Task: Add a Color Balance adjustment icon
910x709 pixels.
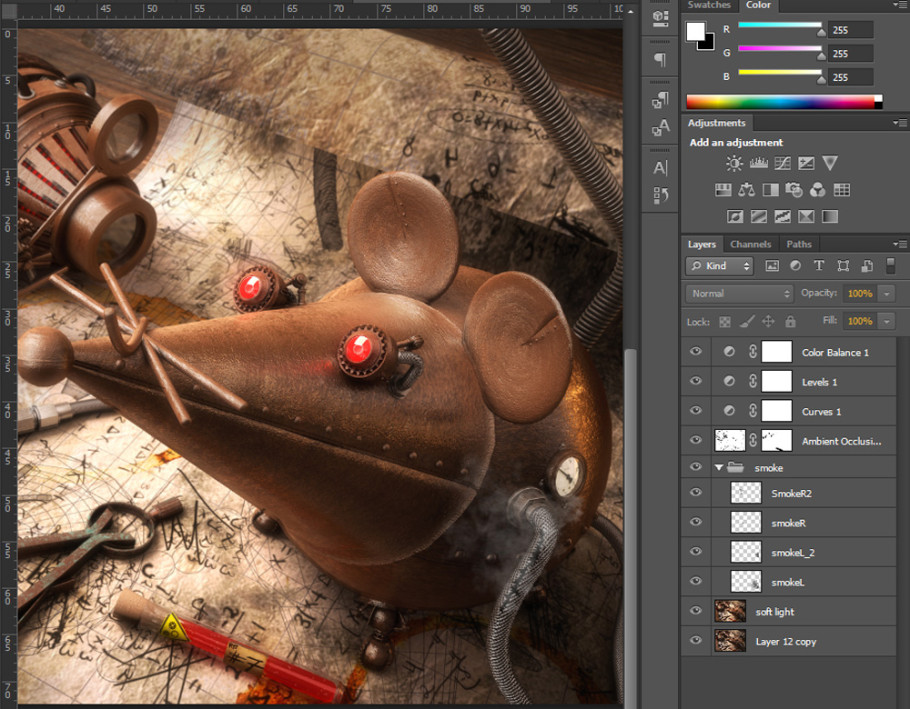Action: pyautogui.click(x=746, y=190)
